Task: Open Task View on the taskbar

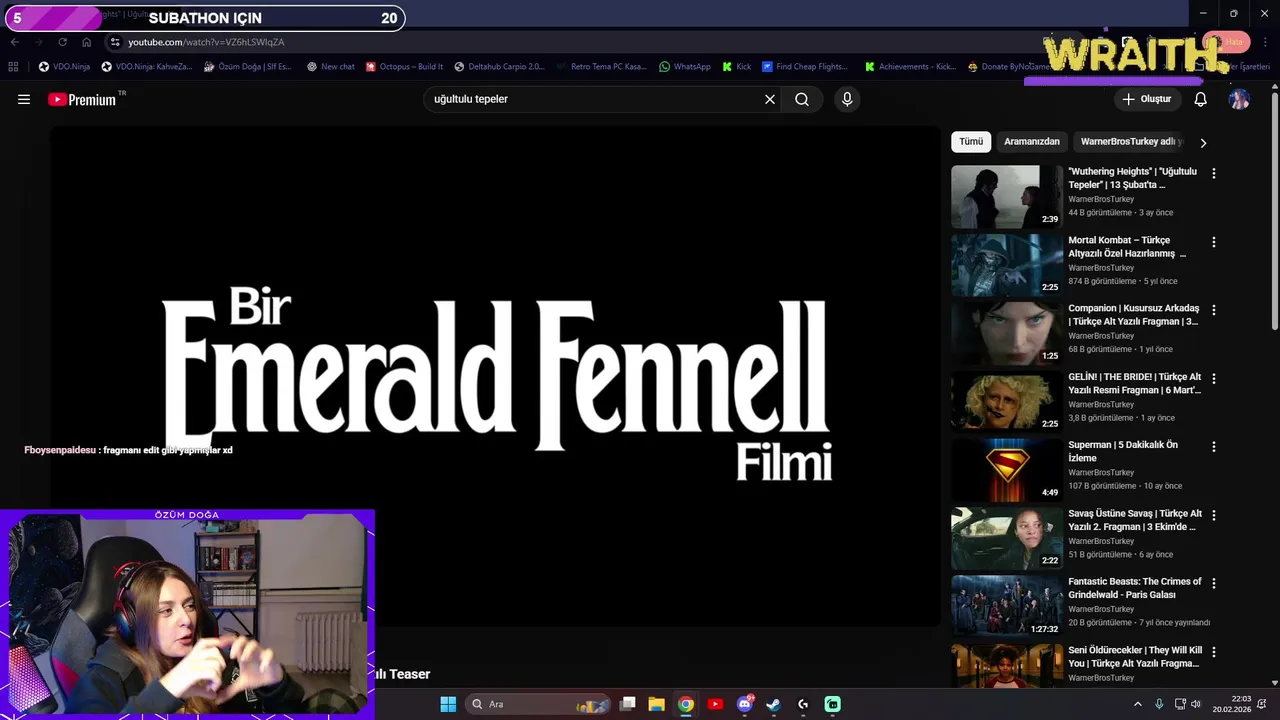Action: click(627, 704)
